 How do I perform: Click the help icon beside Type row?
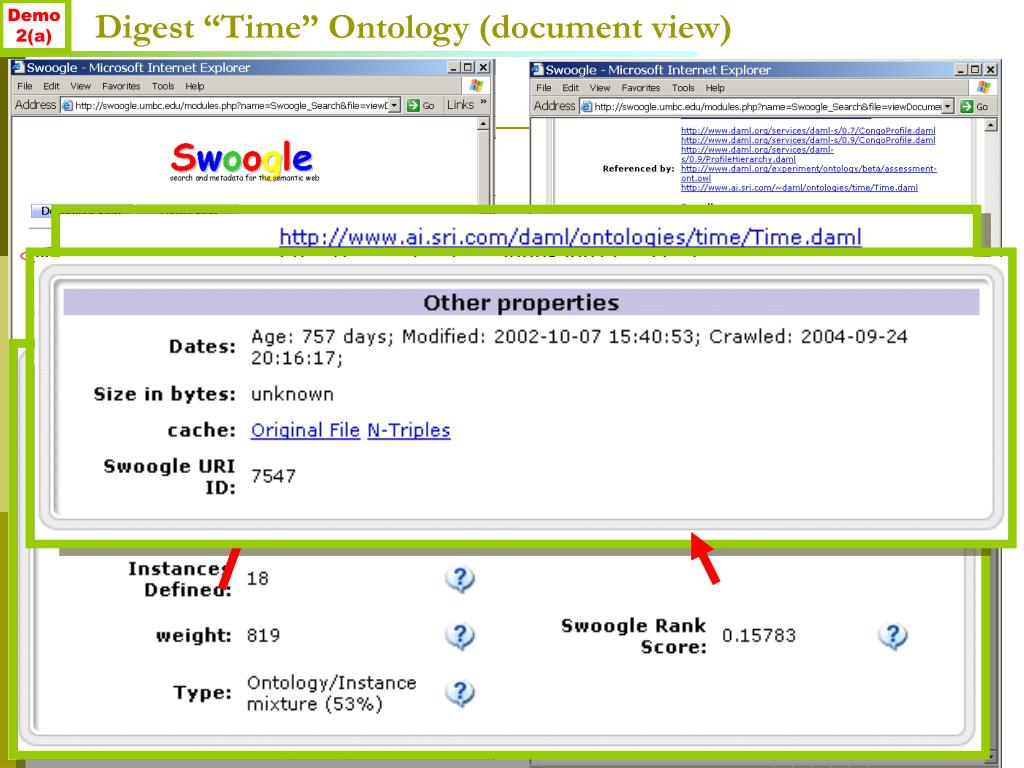point(460,693)
